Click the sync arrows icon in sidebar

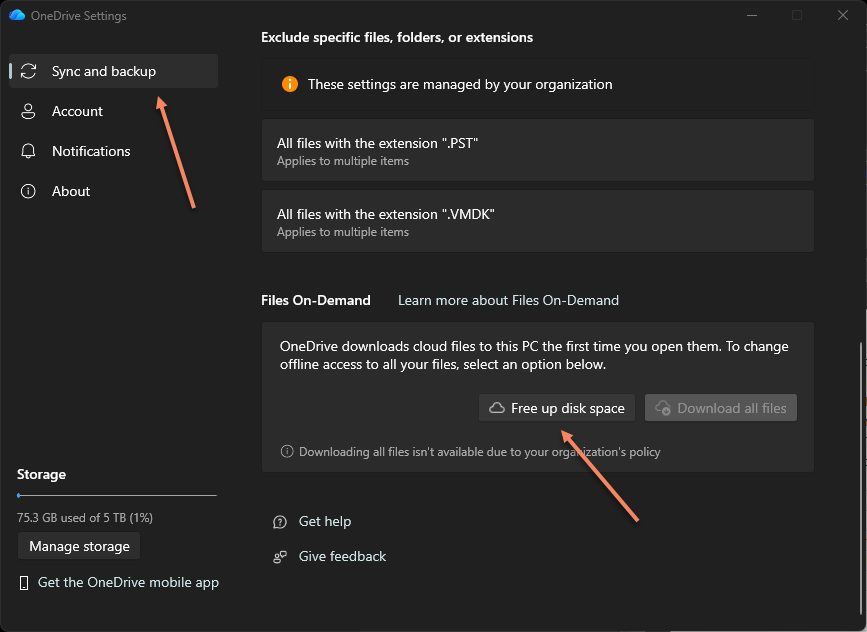(x=28, y=71)
